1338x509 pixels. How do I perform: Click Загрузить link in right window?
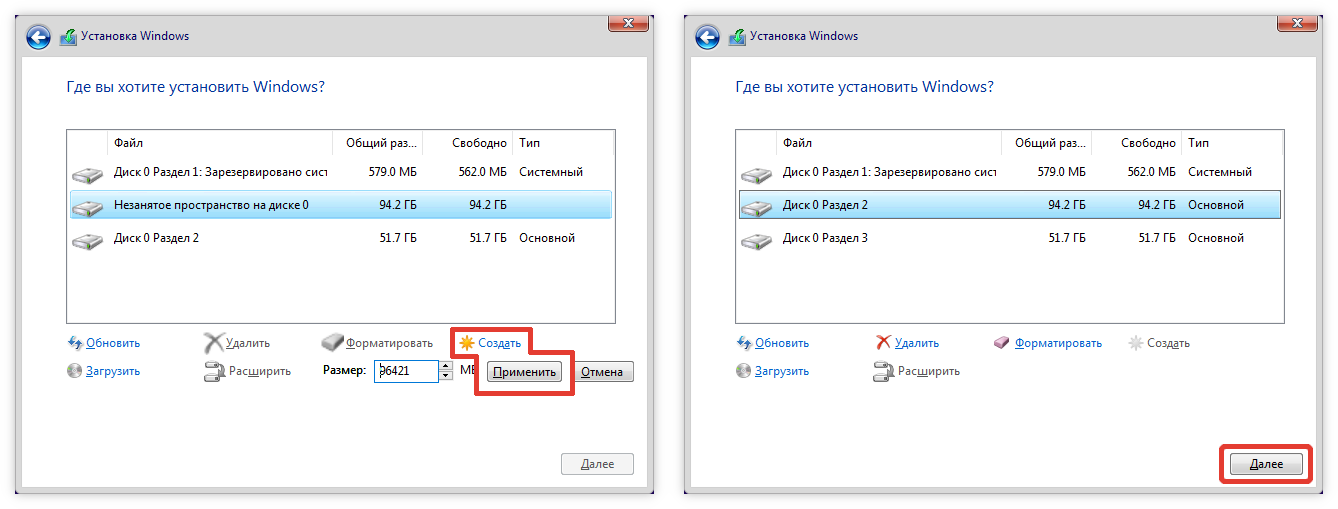pyautogui.click(x=782, y=371)
